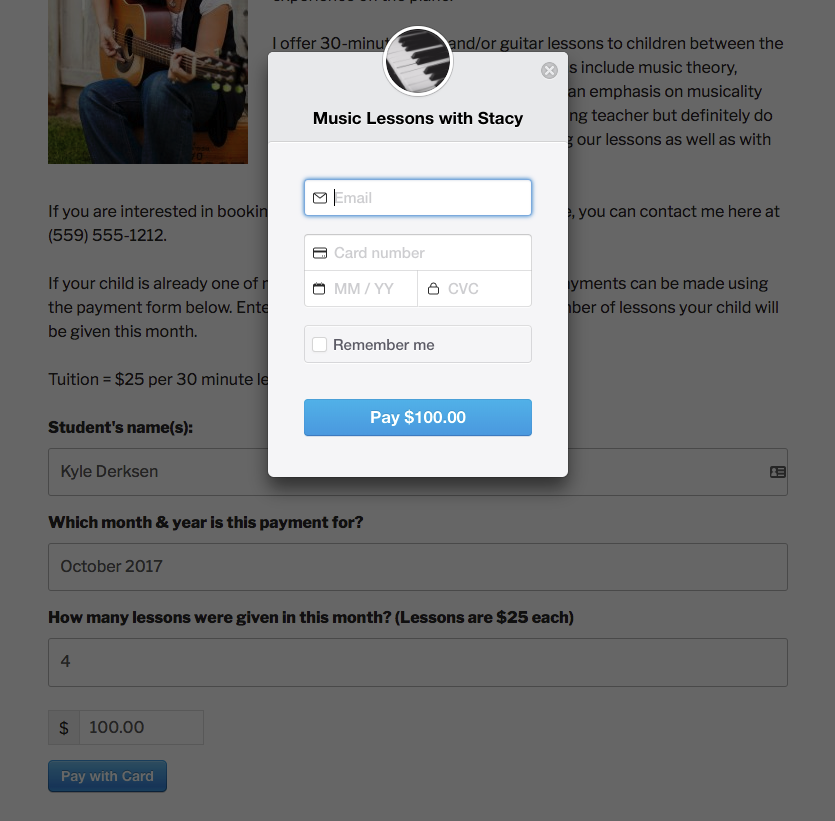
Task: Click the contact card icon in name field
Action: [777, 472]
